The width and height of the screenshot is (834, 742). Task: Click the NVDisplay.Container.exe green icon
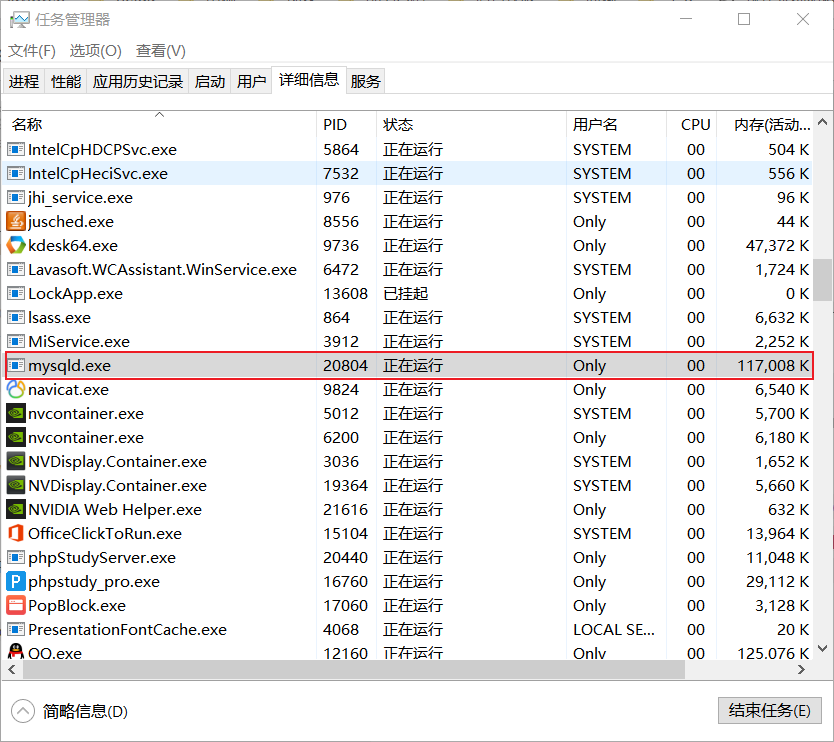click(x=16, y=462)
